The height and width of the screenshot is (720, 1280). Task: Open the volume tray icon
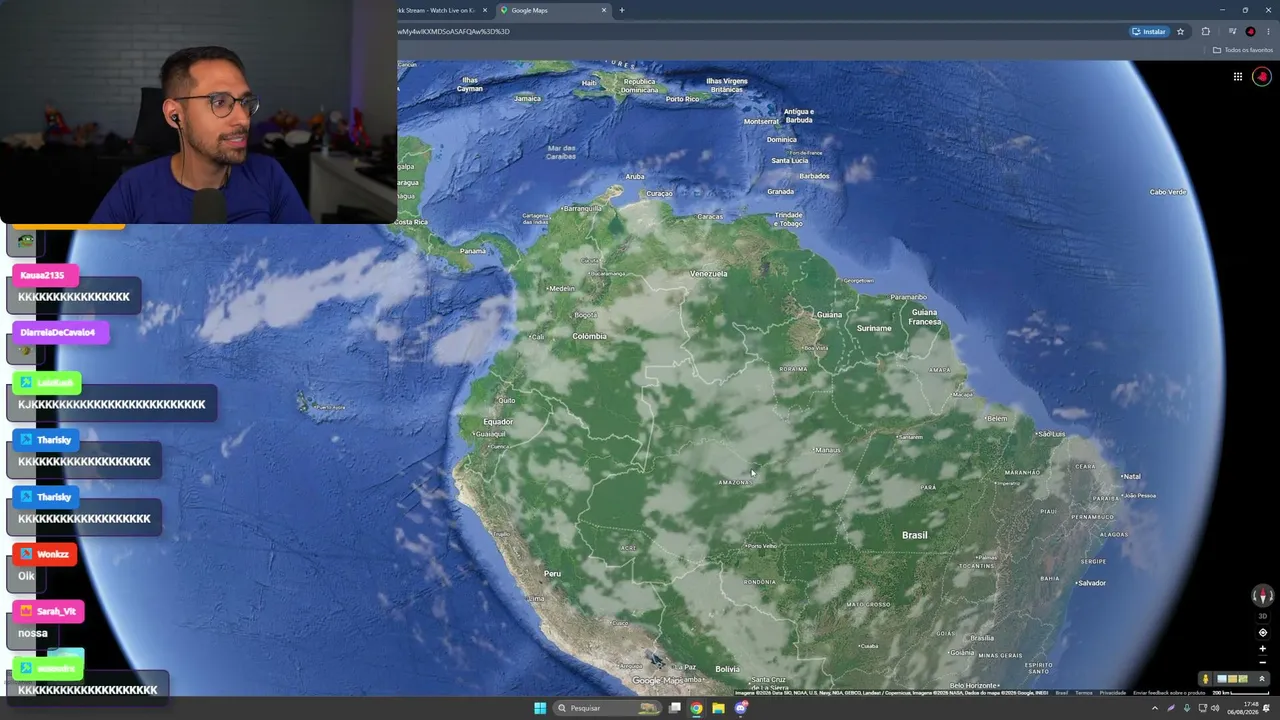pos(1215,708)
